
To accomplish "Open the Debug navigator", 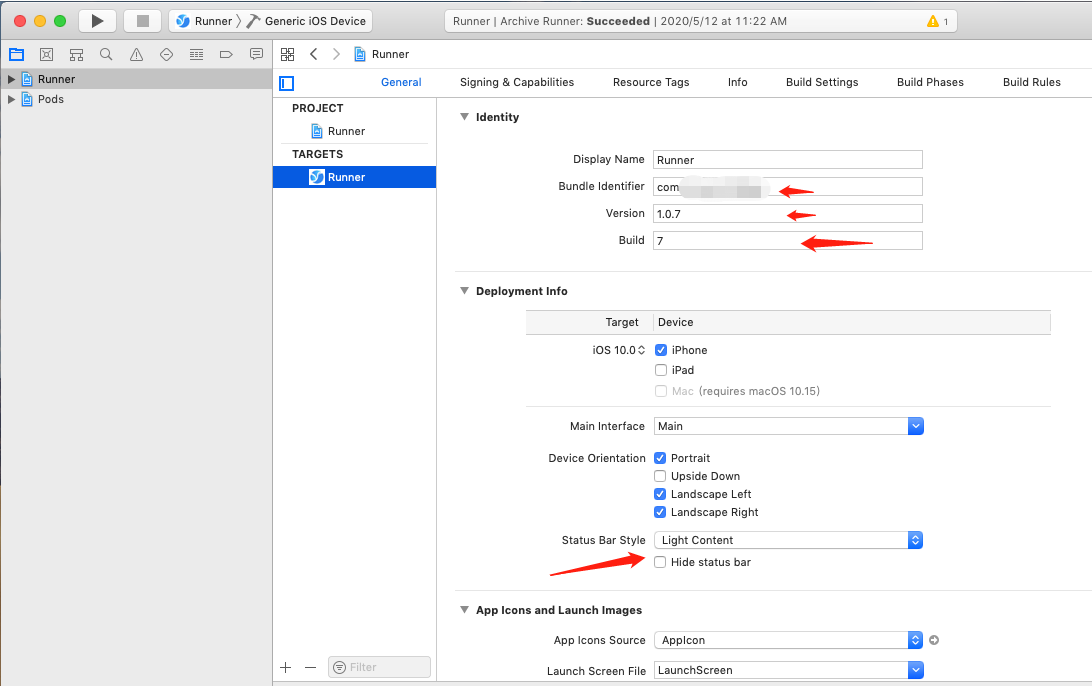I will click(196, 54).
